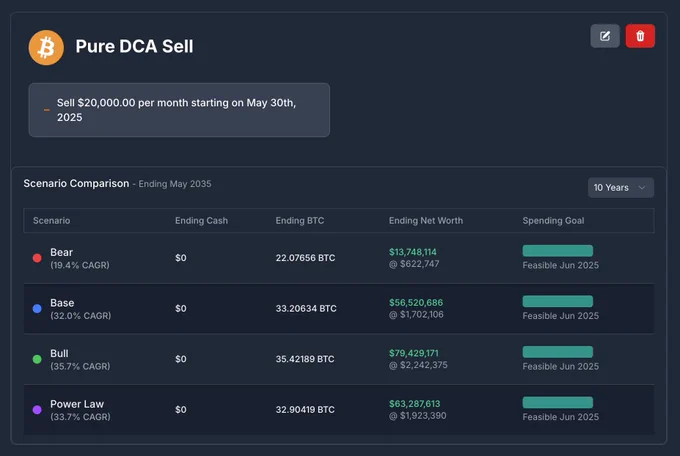Sort by Ending Net Worth header
Screen dimensions: 680x456
click(425, 220)
